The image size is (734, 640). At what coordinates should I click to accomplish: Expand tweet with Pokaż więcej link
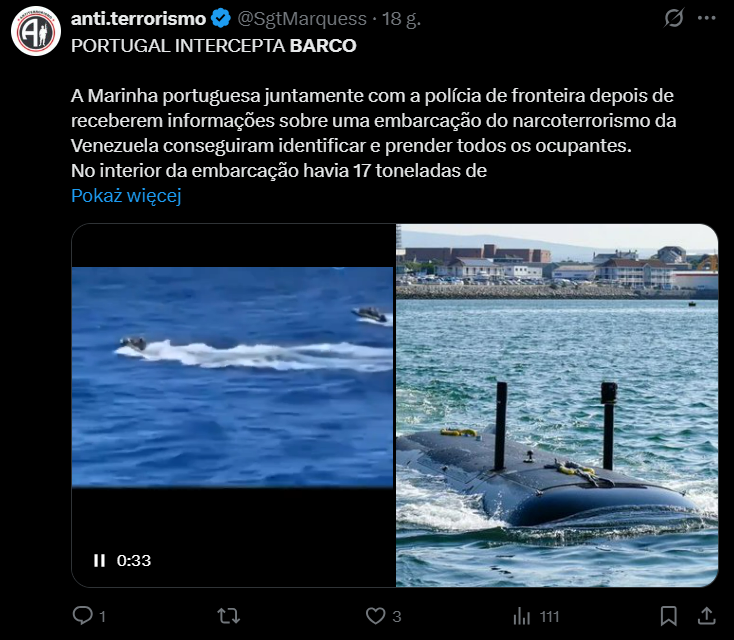pos(126,196)
